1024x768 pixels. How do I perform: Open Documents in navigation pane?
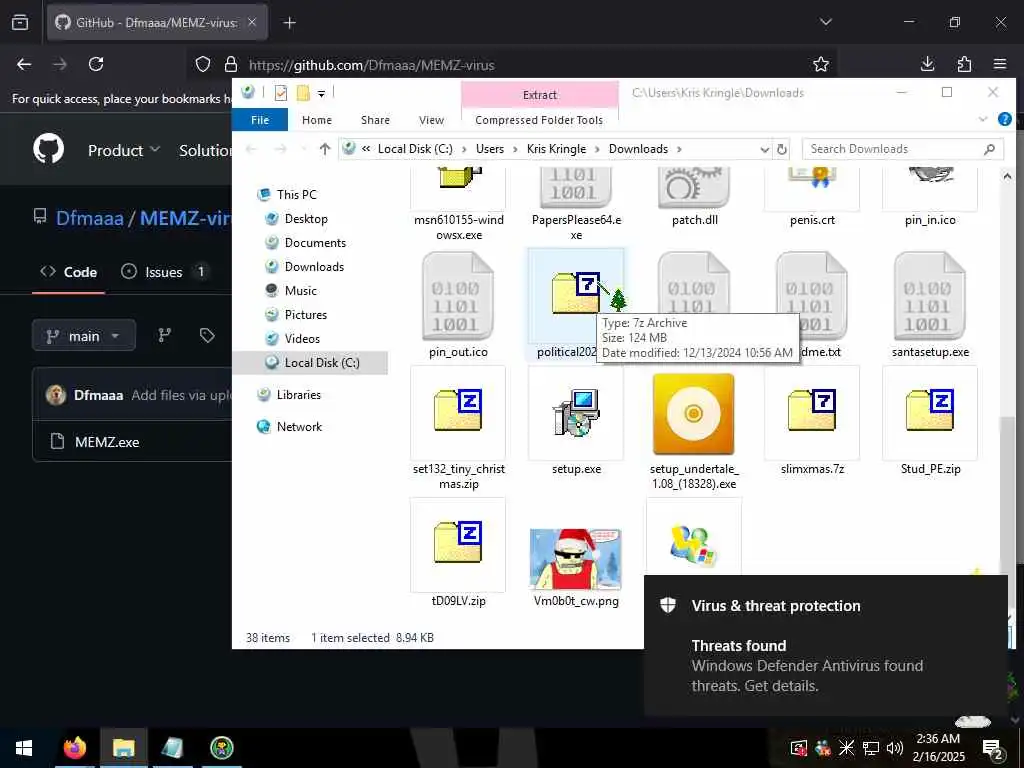315,243
